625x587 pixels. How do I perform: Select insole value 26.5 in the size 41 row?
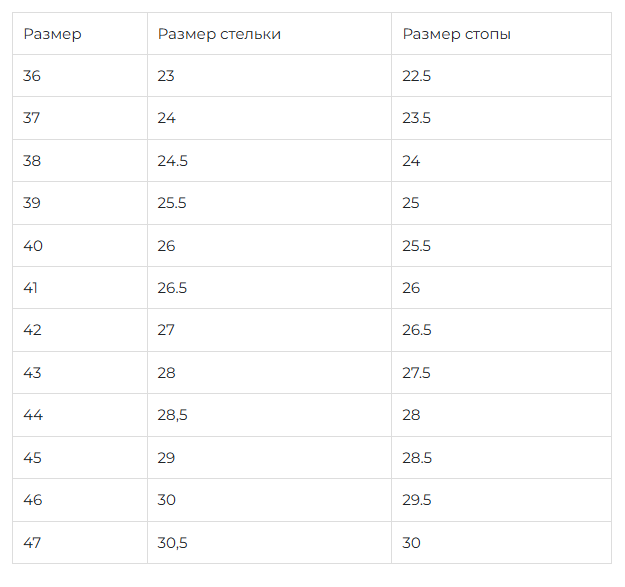click(173, 288)
